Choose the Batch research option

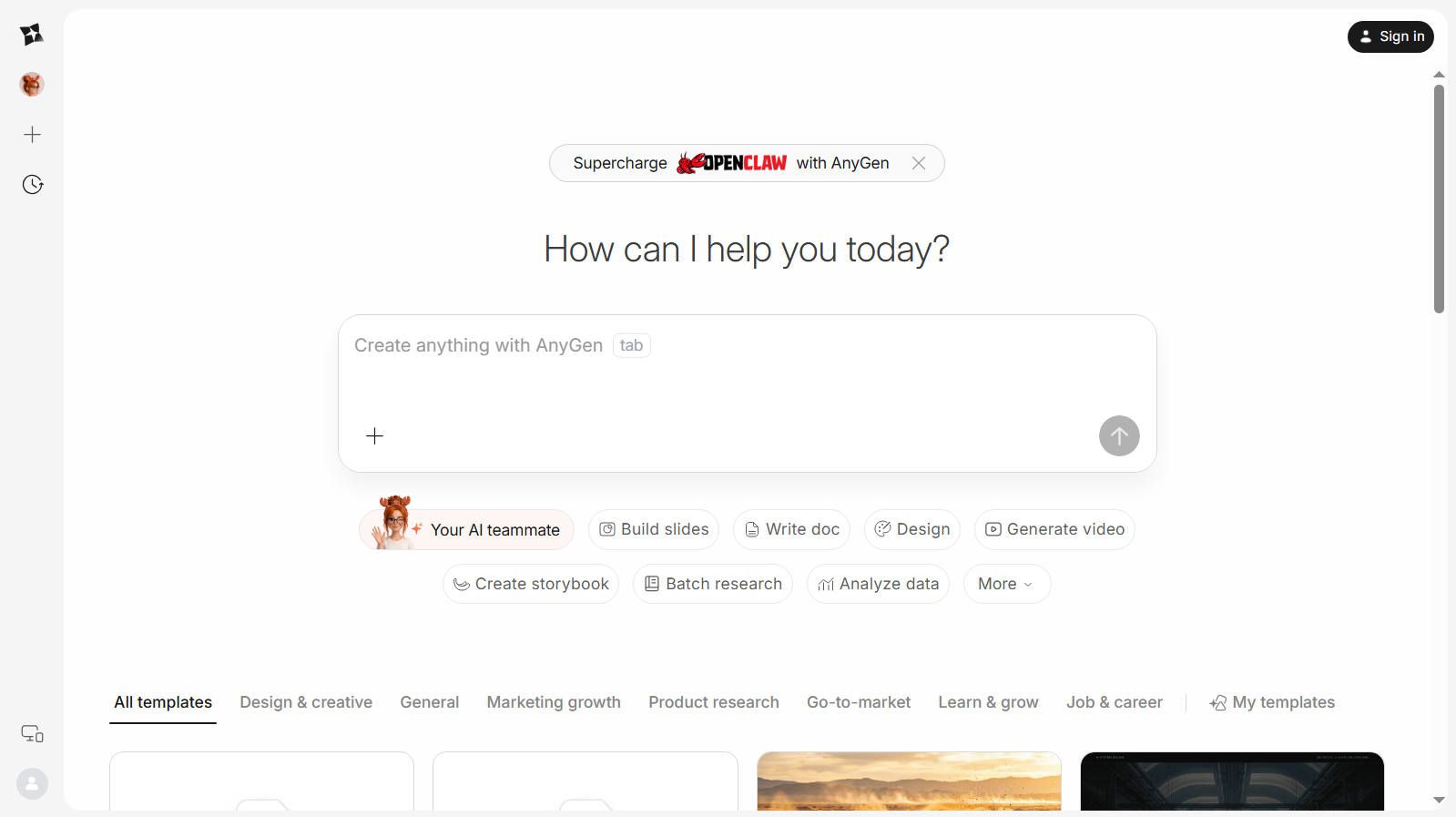pos(713,584)
